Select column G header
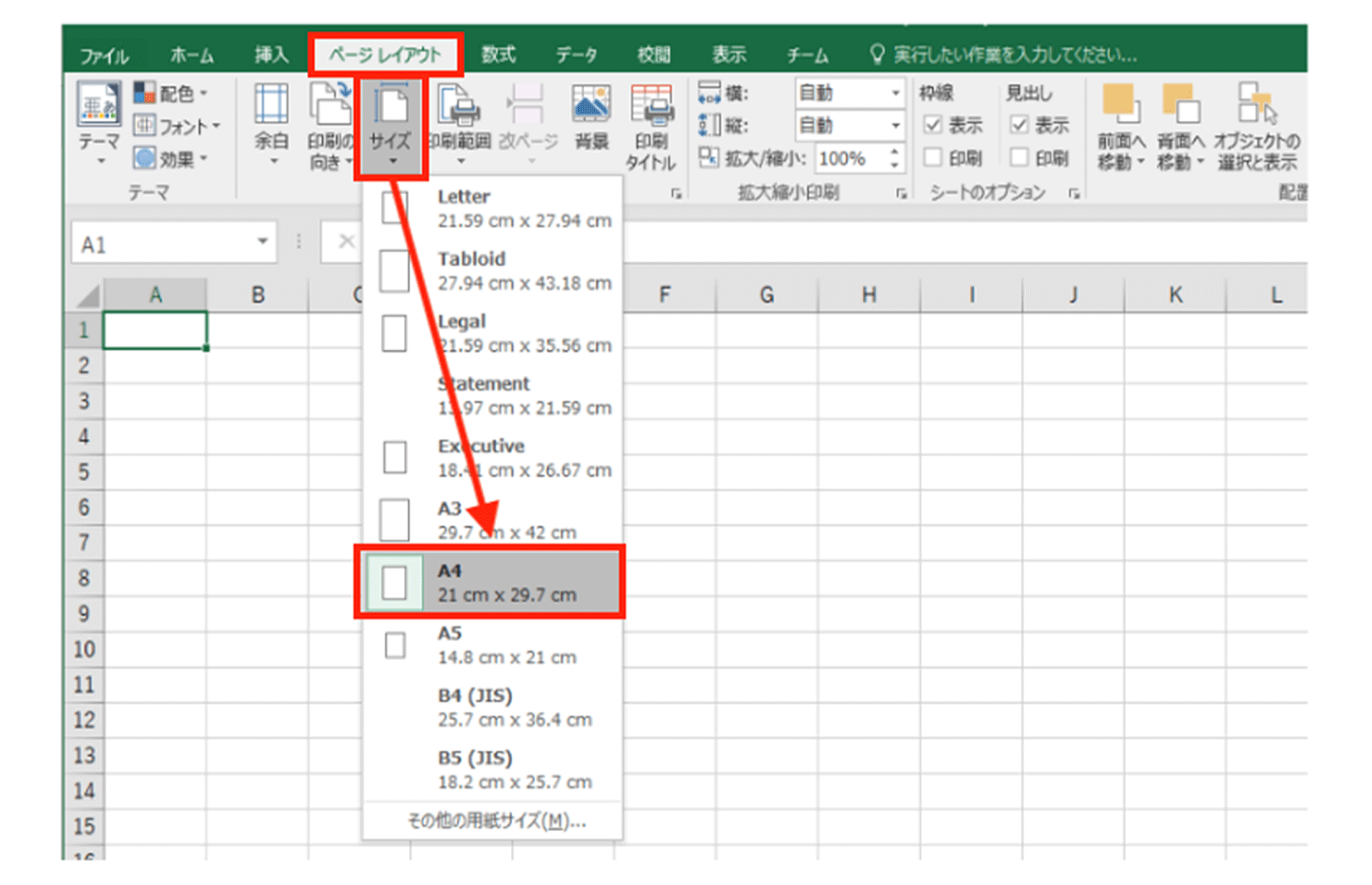The image size is (1372, 885). pos(767,295)
